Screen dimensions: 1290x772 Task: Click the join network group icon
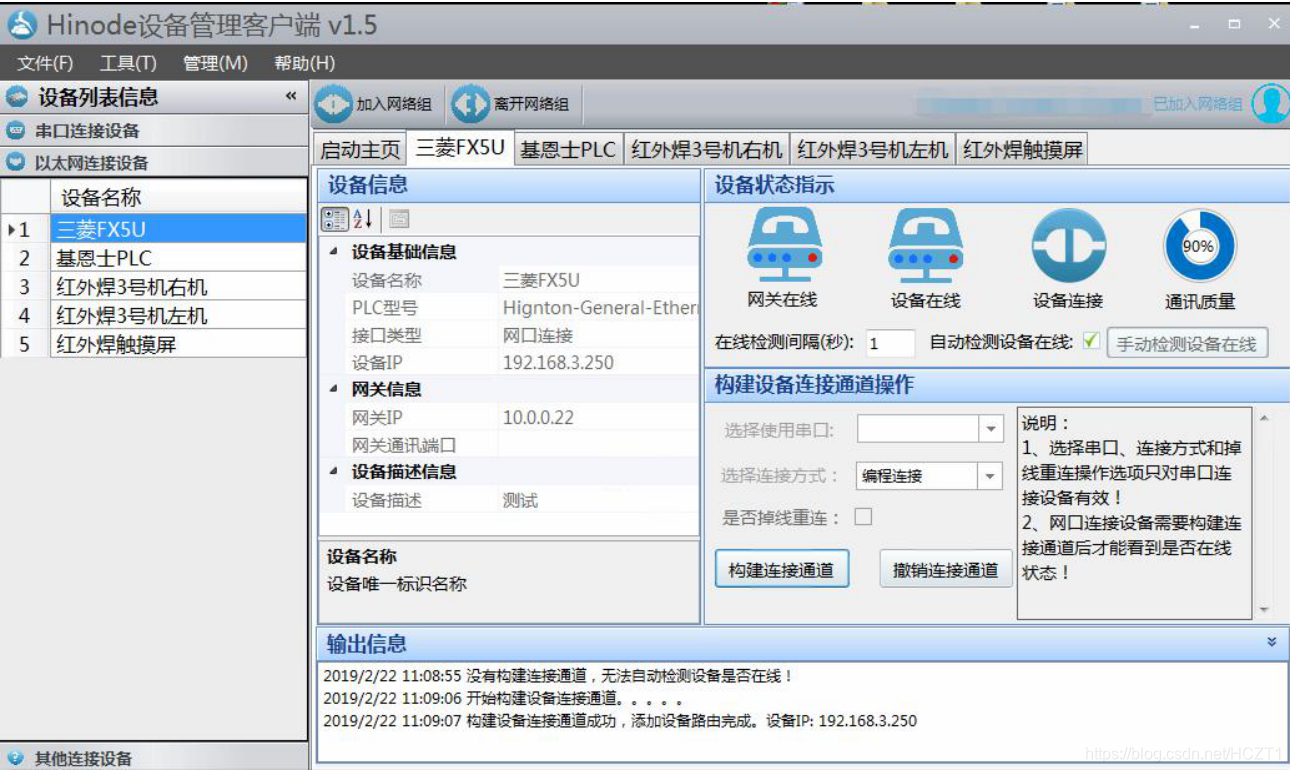(334, 104)
